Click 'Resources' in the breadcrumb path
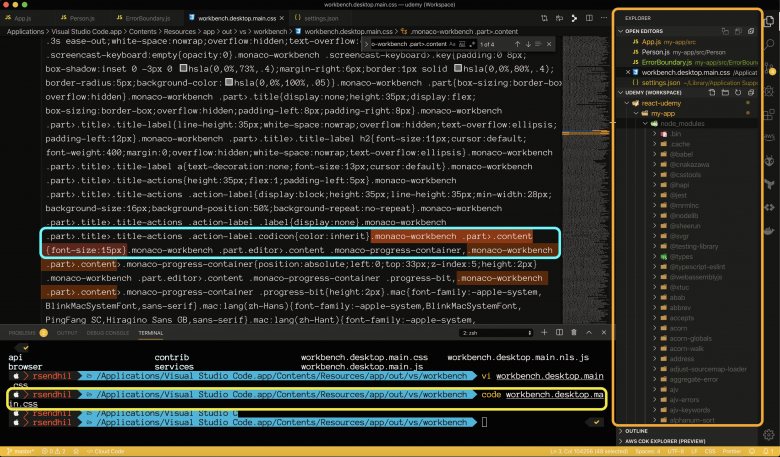Viewport: 780px width, 457px height. (180, 31)
